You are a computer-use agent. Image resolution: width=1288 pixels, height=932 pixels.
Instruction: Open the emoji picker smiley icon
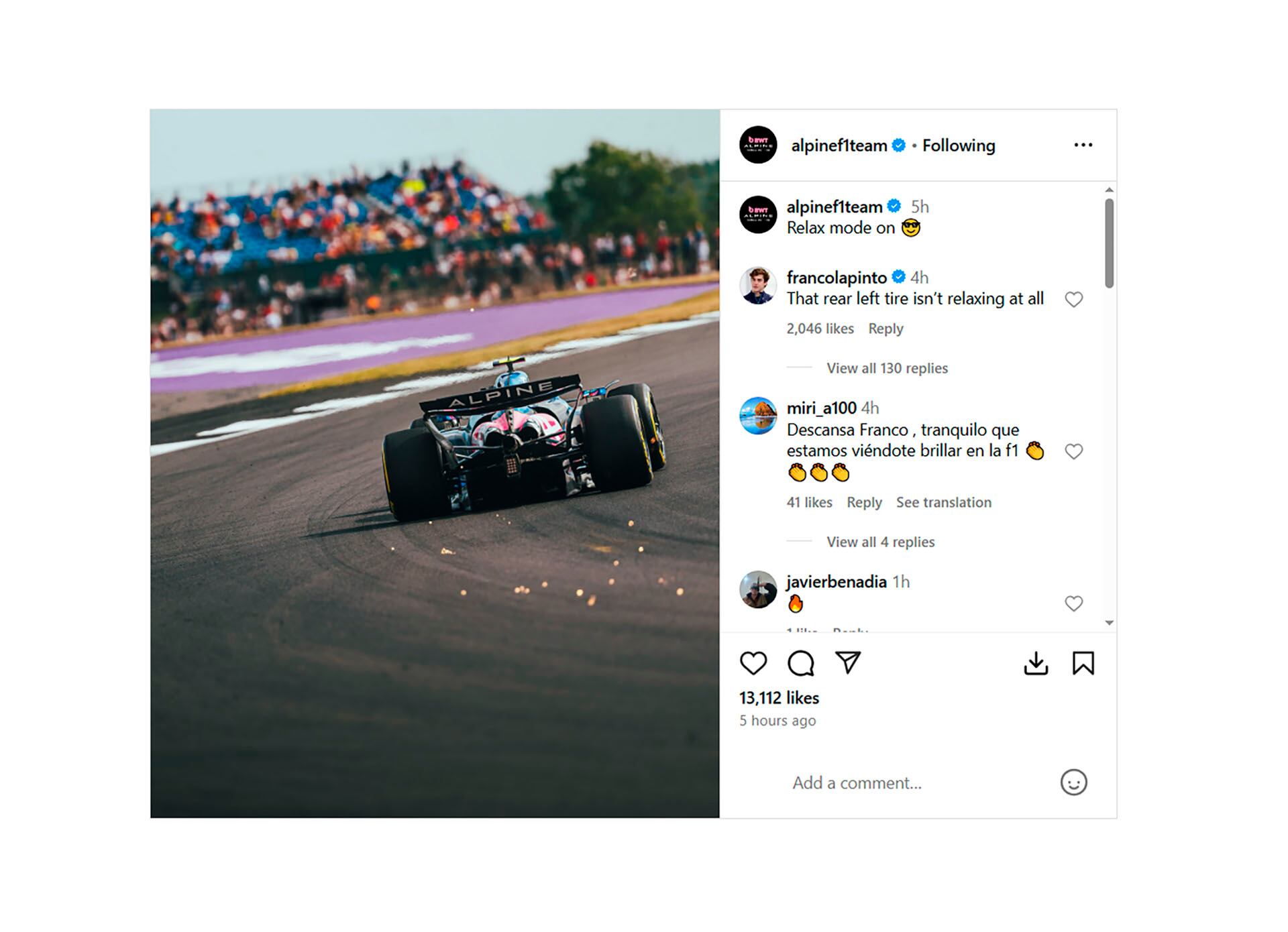(x=1073, y=782)
